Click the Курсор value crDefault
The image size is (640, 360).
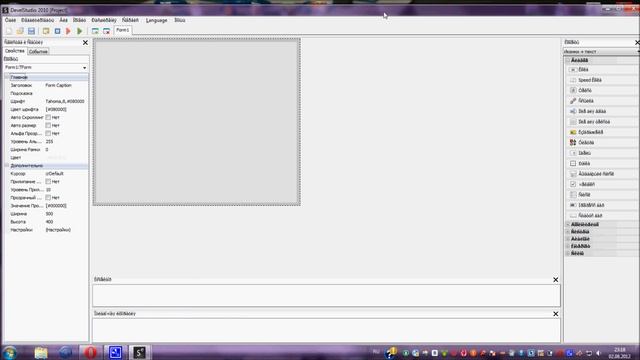click(x=54, y=173)
